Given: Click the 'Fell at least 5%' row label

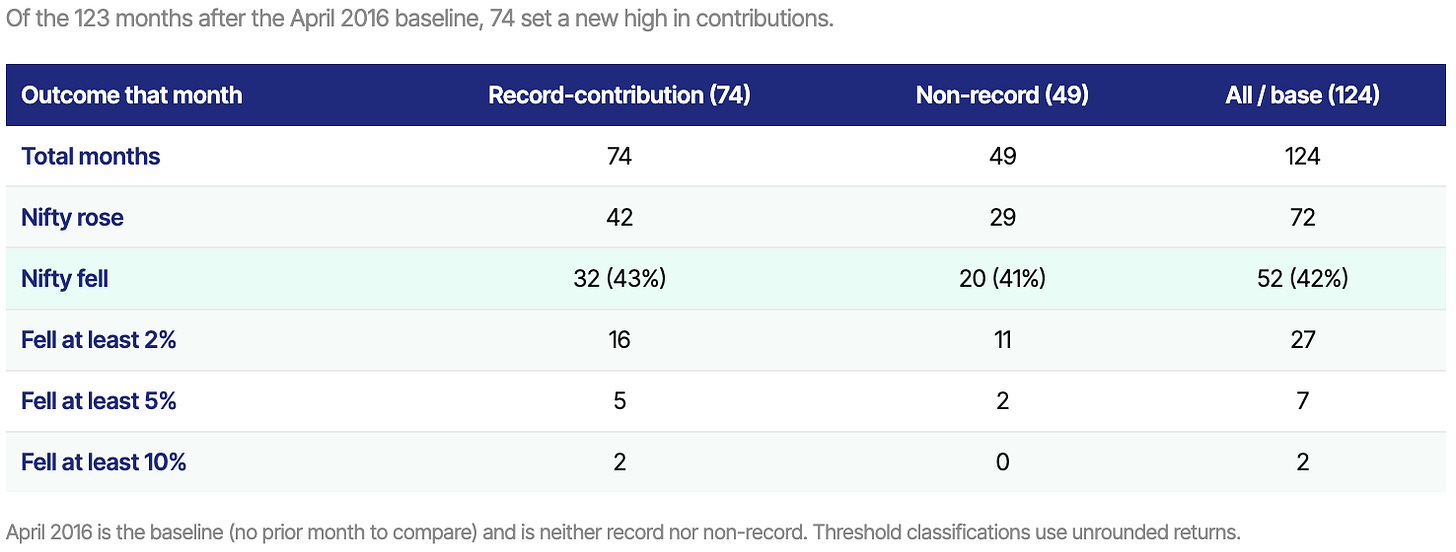Looking at the screenshot, I should click(x=99, y=400).
